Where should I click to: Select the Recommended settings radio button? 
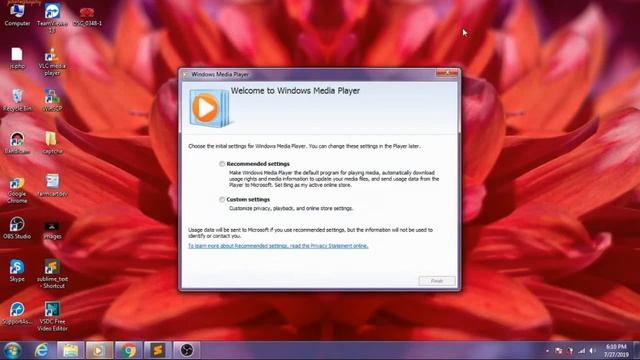[222, 164]
